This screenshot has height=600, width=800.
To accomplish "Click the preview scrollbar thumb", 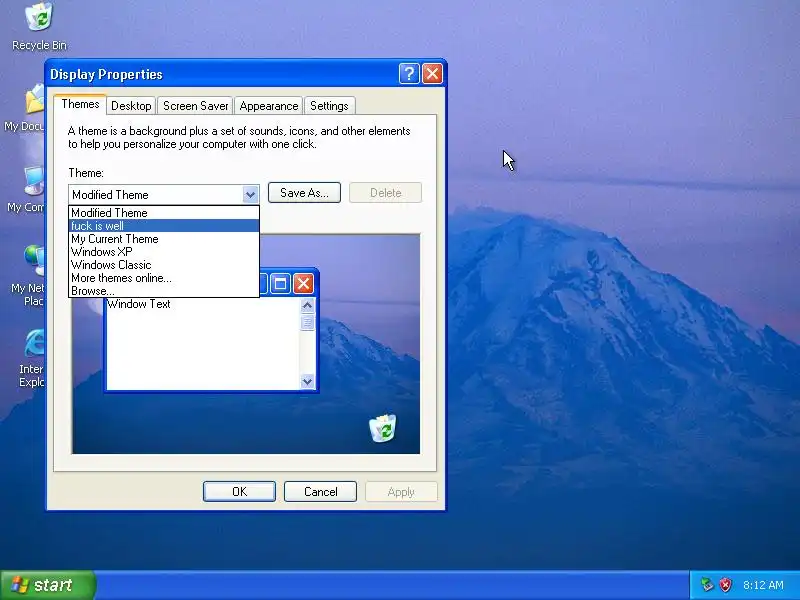I will 307,322.
